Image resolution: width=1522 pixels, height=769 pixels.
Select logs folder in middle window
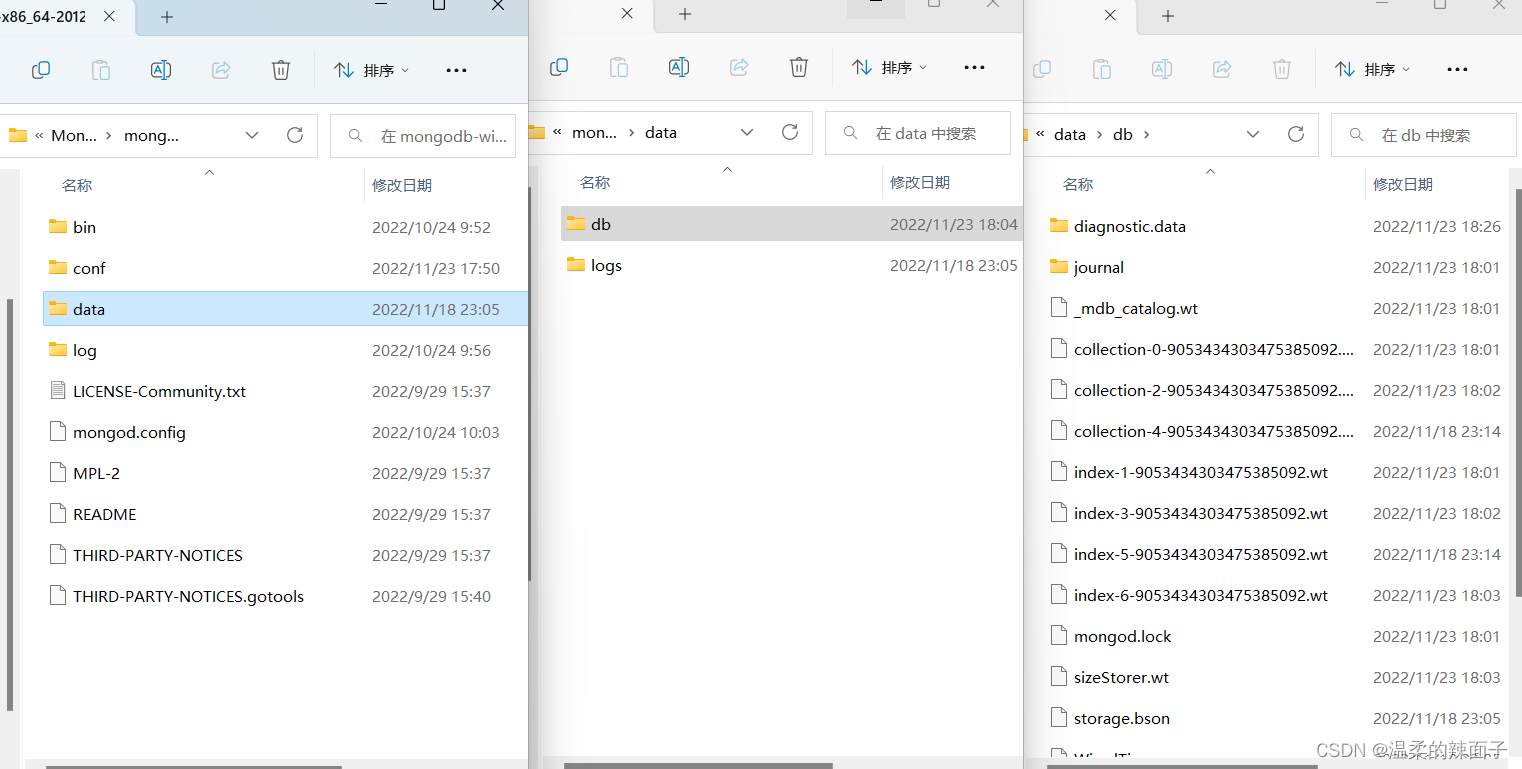791,265
